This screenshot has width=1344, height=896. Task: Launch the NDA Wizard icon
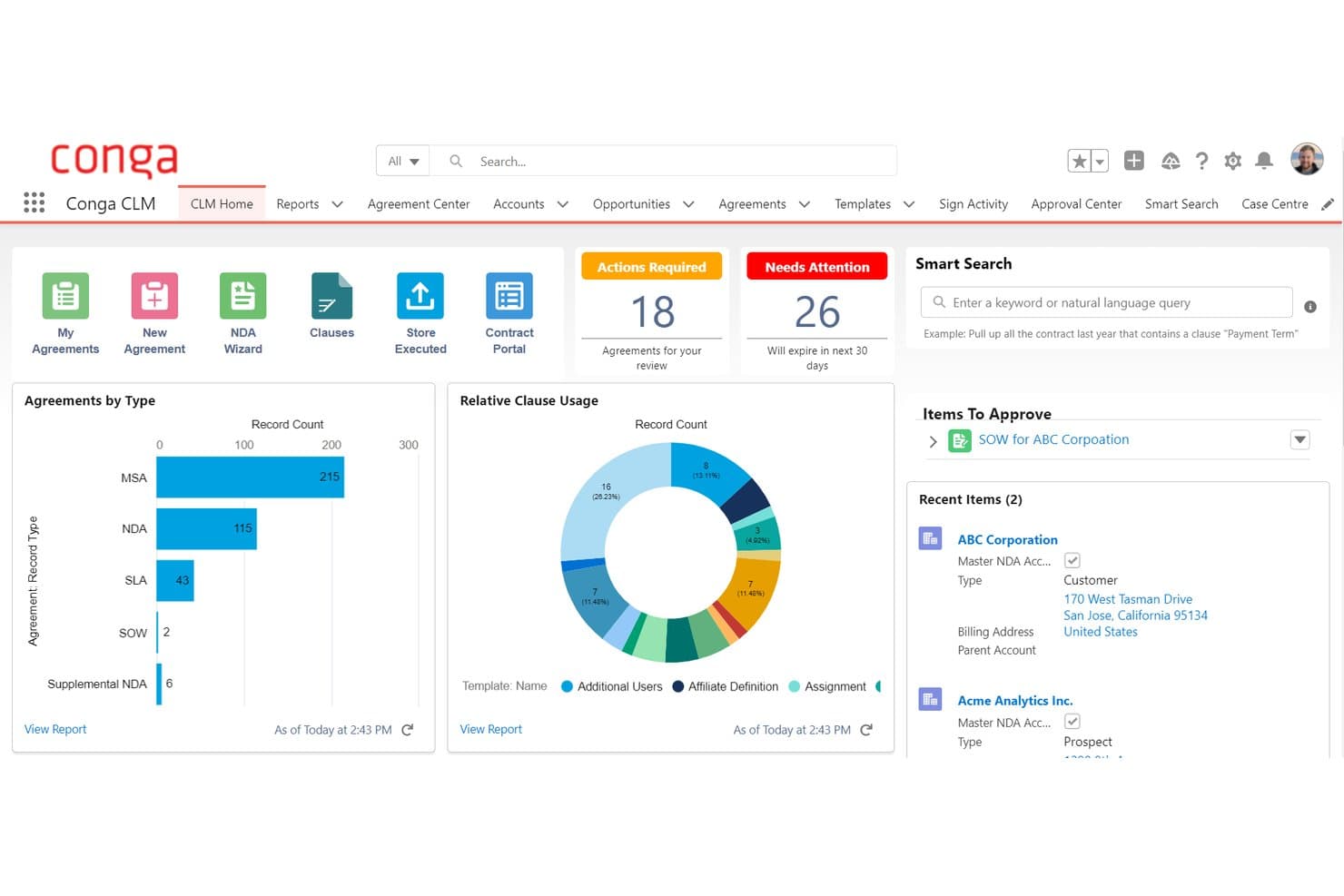point(242,295)
